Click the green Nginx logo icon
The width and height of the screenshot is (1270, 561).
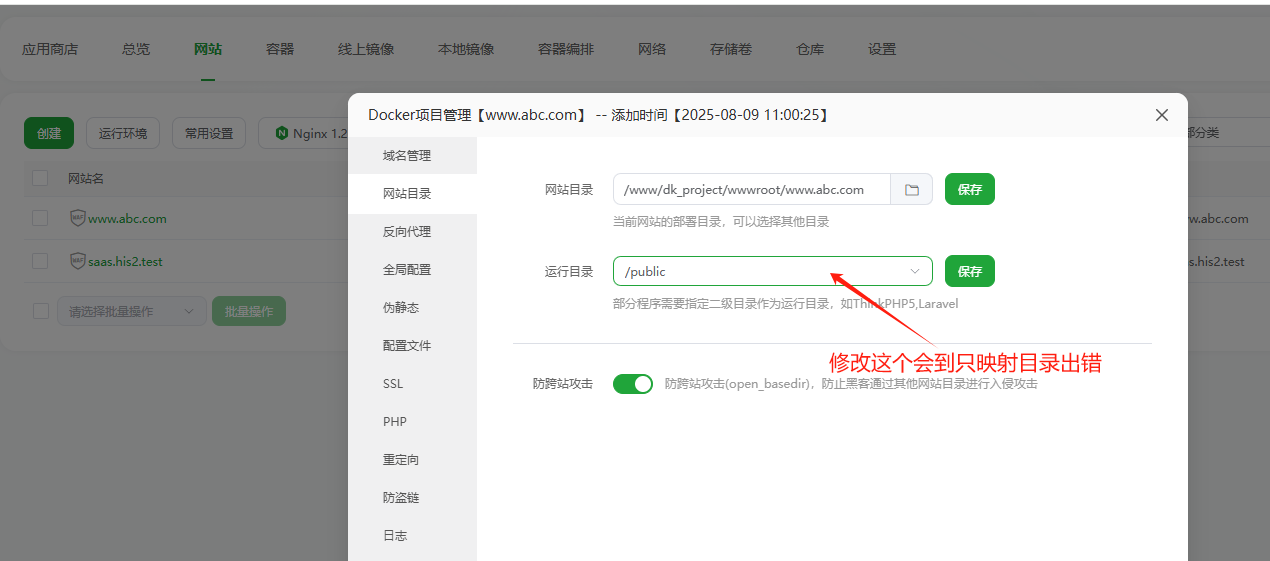(x=282, y=134)
